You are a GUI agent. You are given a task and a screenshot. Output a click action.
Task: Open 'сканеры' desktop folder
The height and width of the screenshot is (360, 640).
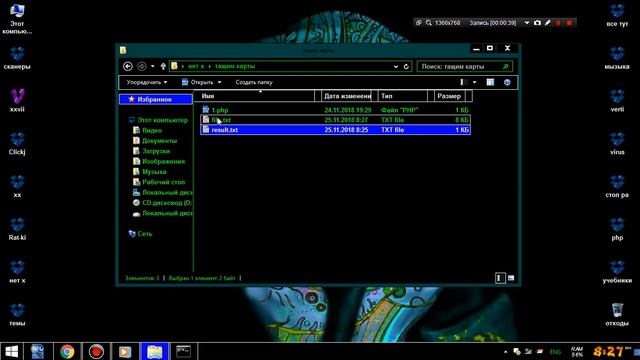(x=17, y=58)
